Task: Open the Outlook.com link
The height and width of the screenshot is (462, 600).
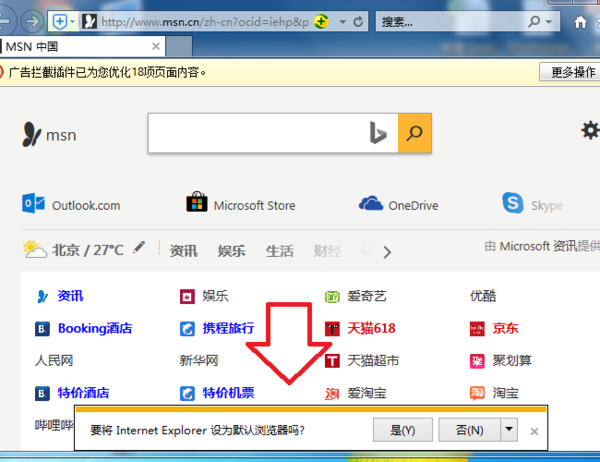Action: [71, 204]
